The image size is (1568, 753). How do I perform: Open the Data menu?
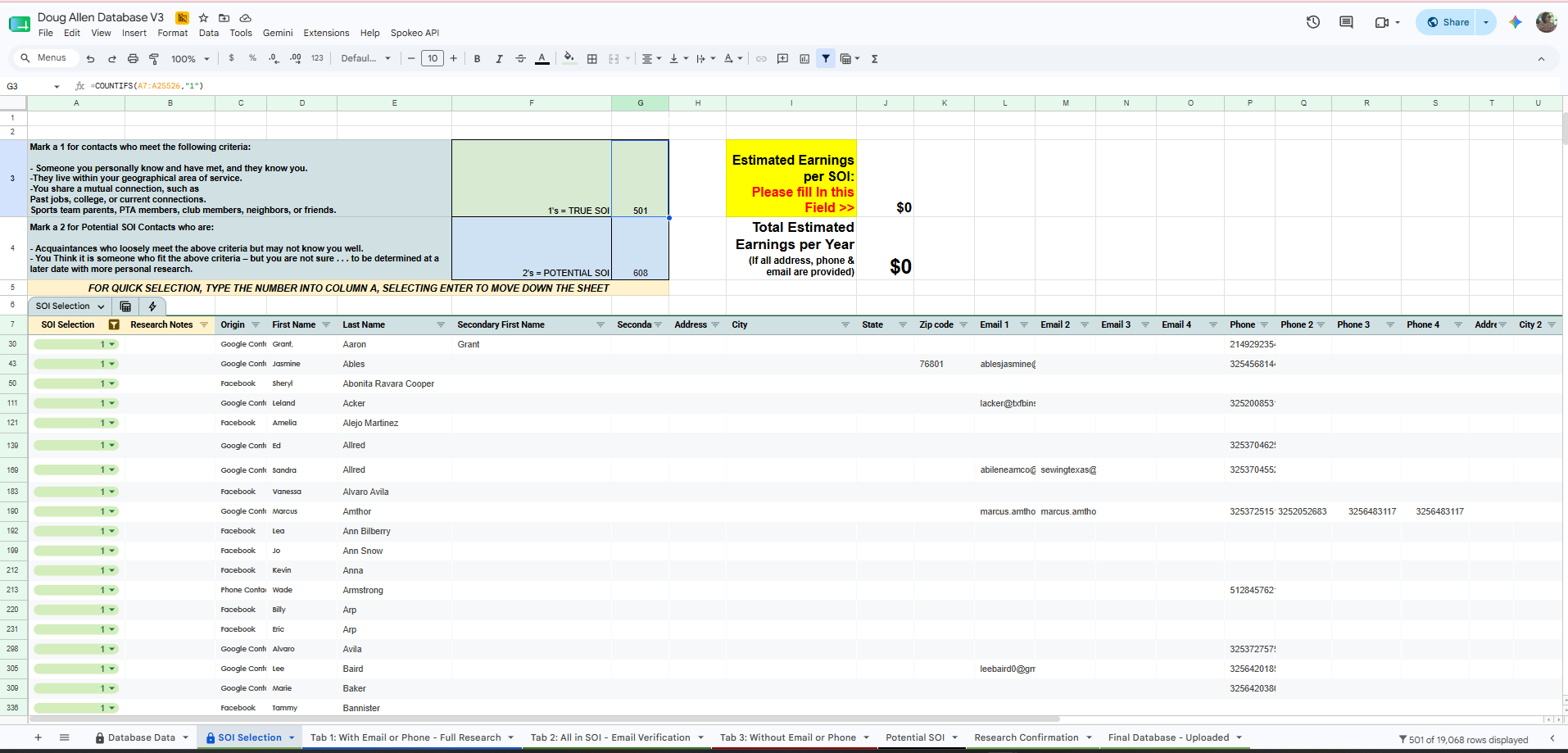coord(209,34)
